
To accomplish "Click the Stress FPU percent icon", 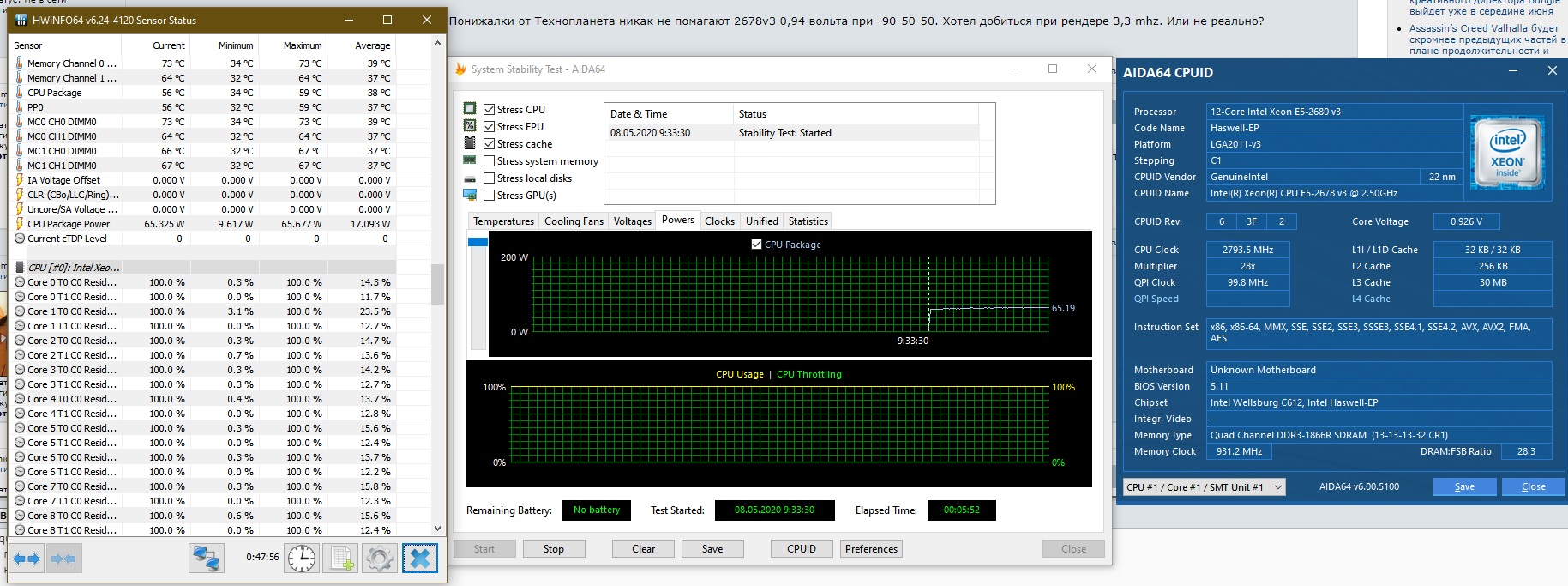I will 470,126.
